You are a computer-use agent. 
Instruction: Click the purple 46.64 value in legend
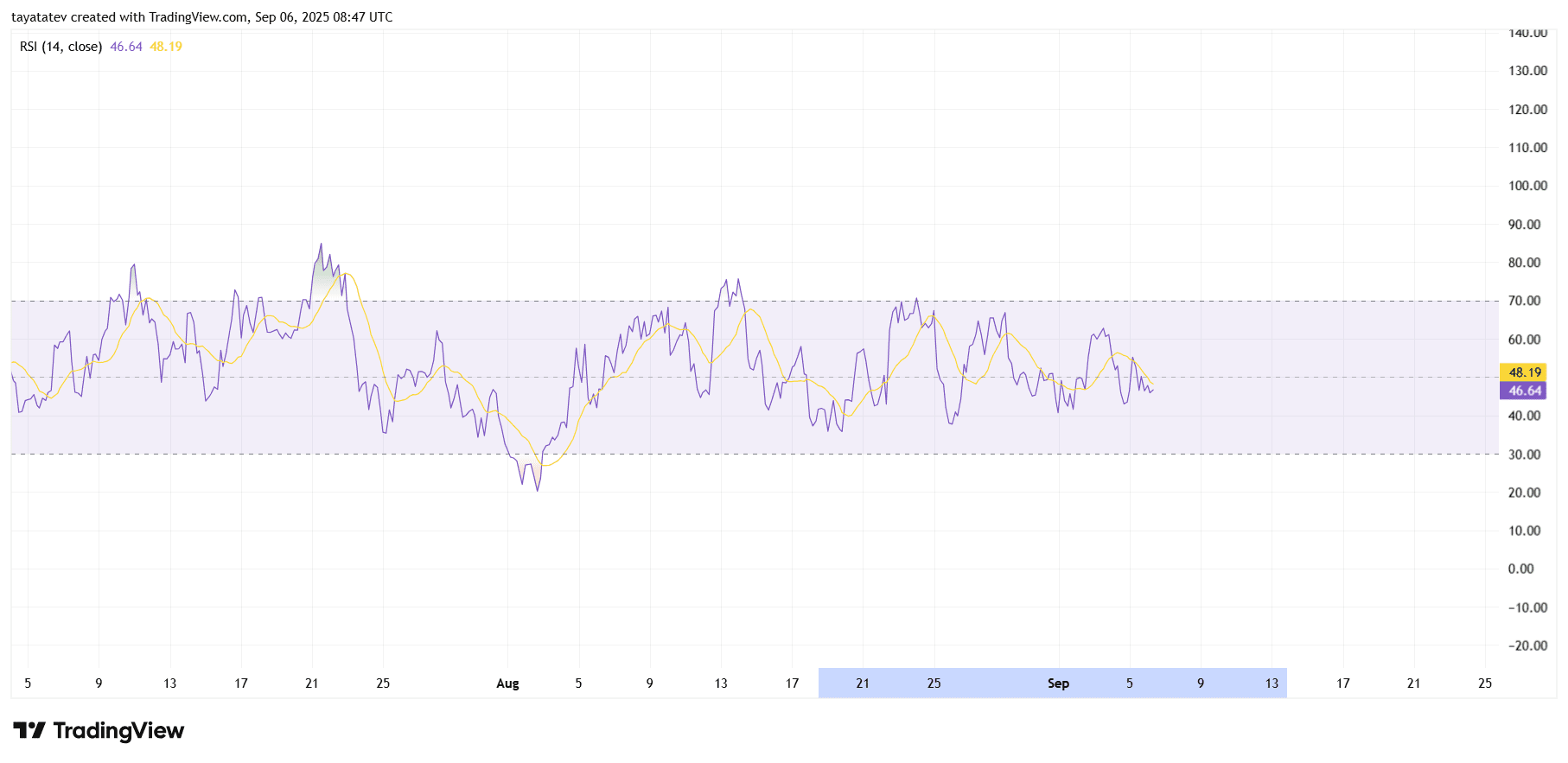tap(126, 47)
